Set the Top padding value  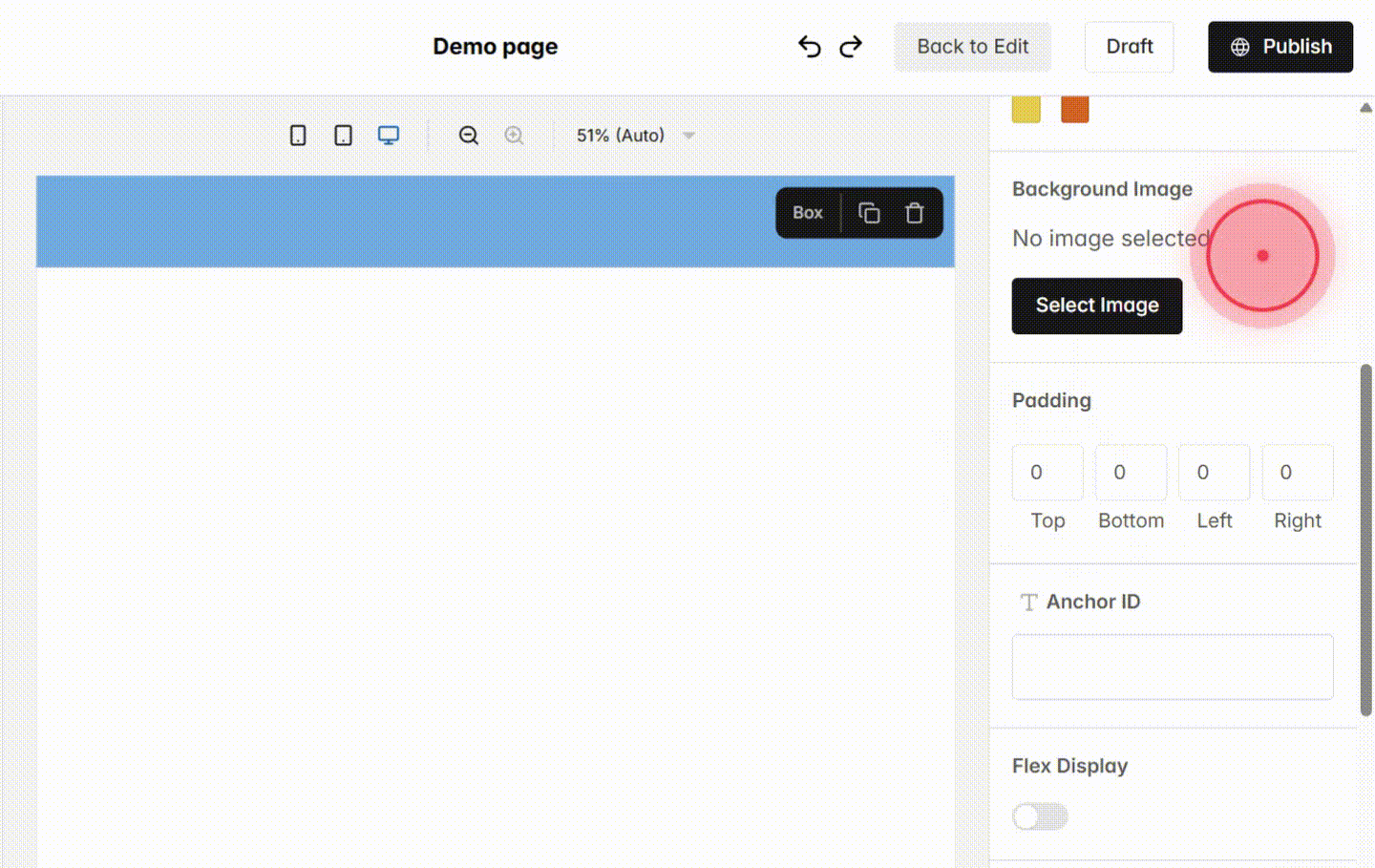[1047, 472]
